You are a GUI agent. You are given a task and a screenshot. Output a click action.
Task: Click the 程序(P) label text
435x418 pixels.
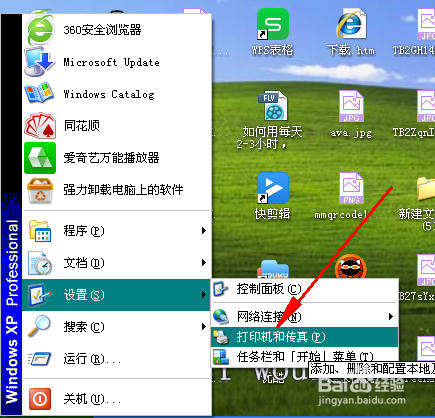[84, 231]
